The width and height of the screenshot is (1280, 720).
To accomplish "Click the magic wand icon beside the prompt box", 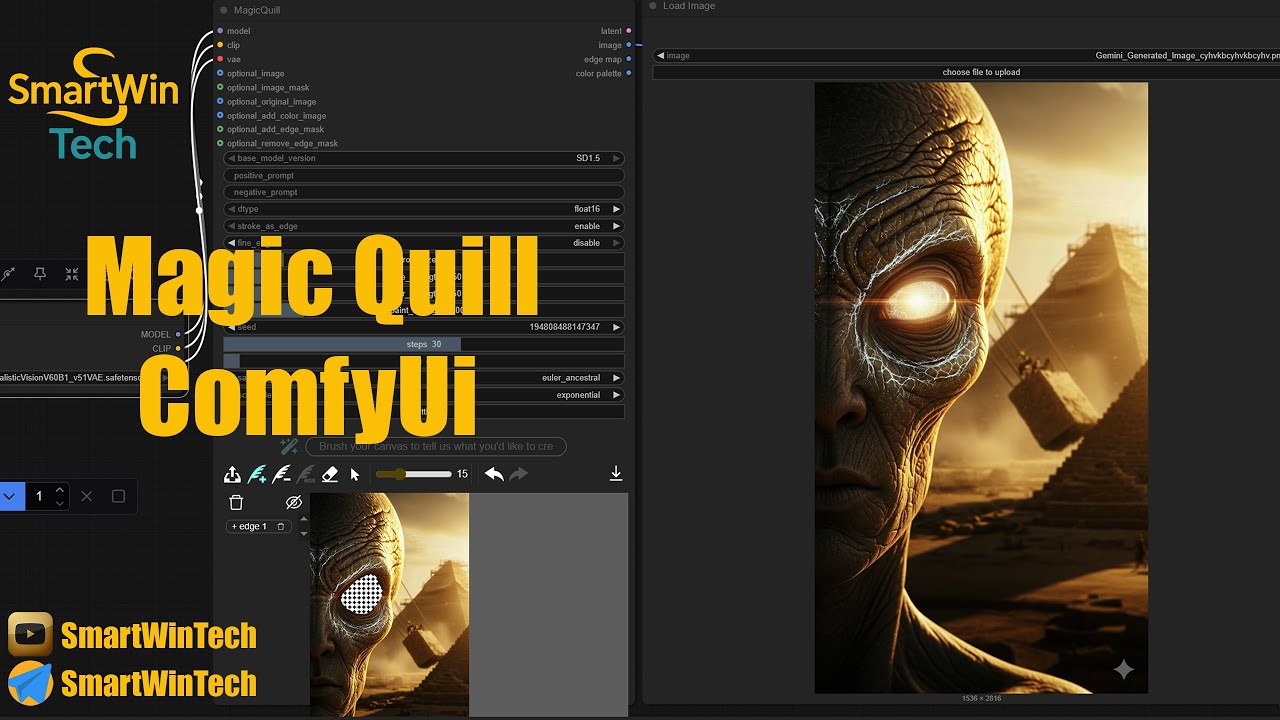I will coord(289,446).
